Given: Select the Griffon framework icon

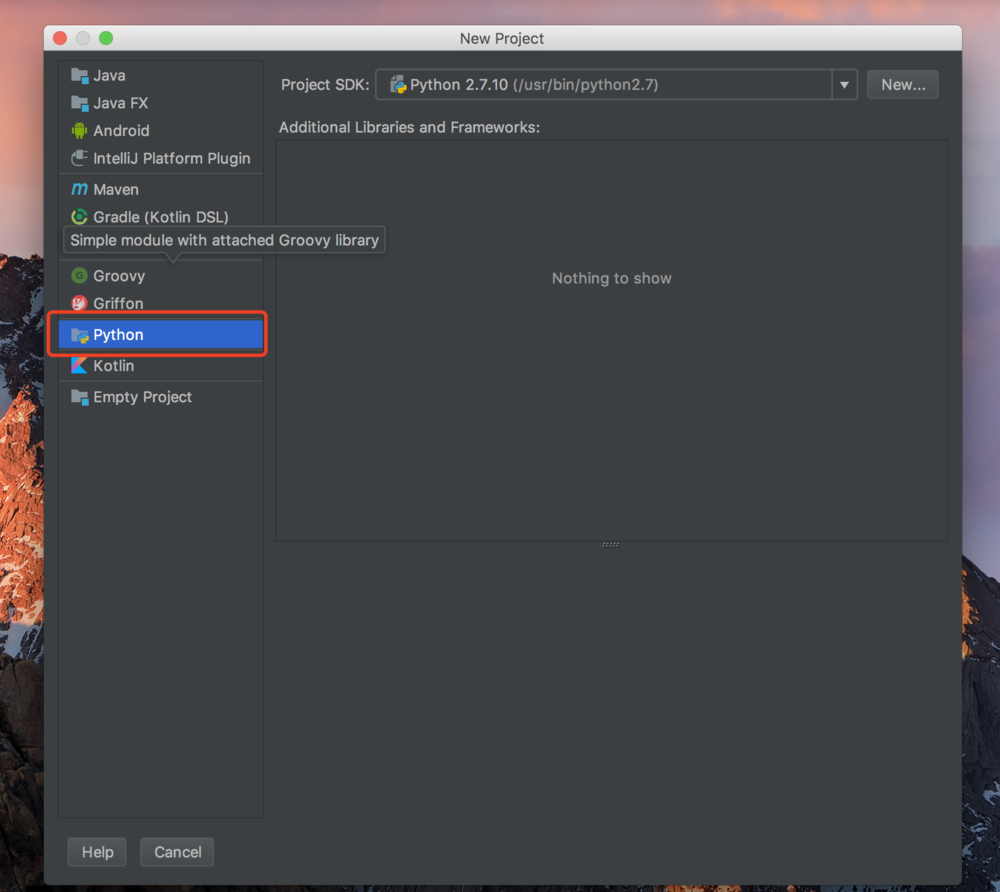Looking at the screenshot, I should pyautogui.click(x=79, y=303).
